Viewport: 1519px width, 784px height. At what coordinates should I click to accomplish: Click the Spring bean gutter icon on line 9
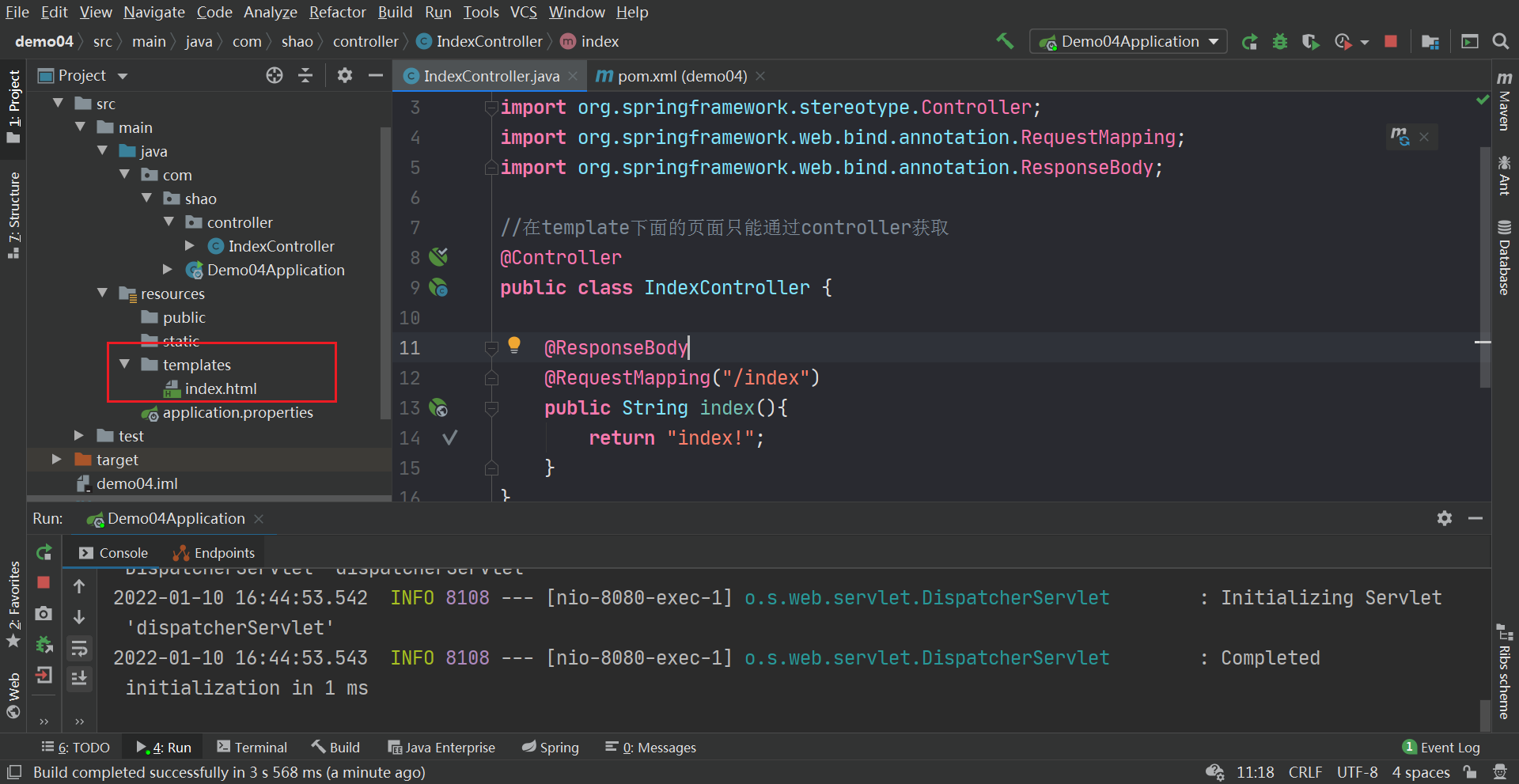(438, 287)
